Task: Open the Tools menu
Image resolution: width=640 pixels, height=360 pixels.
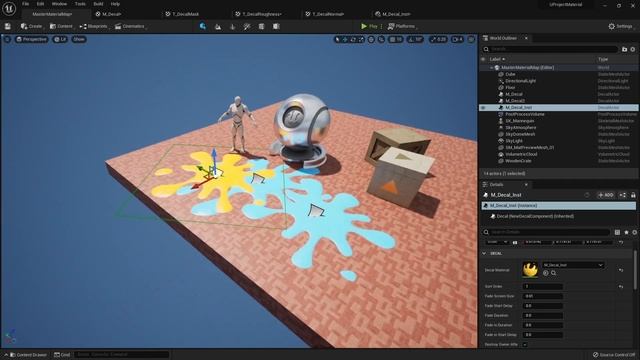Action: tap(80, 4)
